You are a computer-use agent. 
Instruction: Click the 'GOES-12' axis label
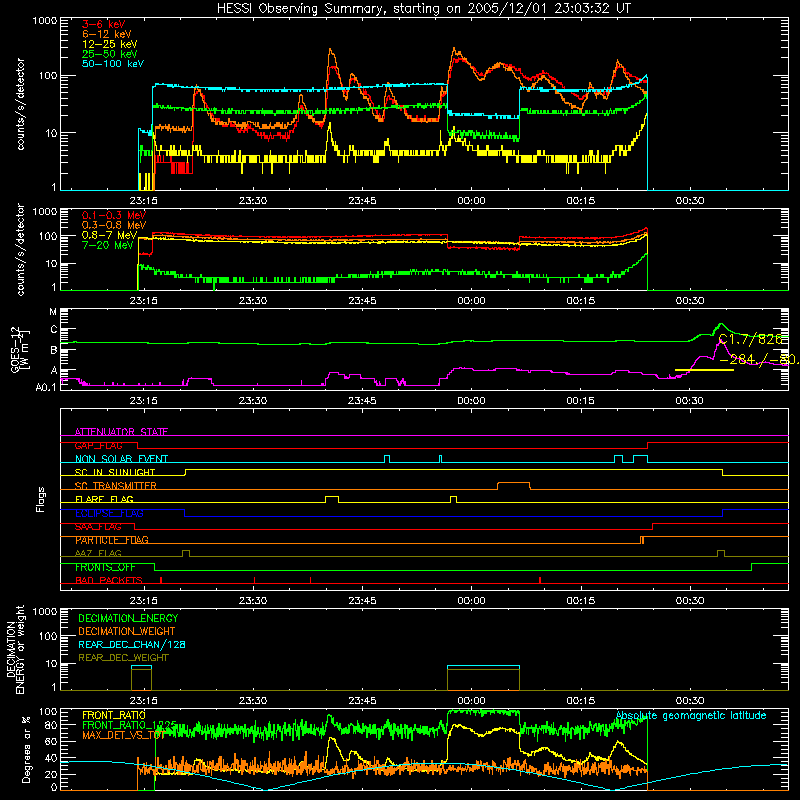15,349
